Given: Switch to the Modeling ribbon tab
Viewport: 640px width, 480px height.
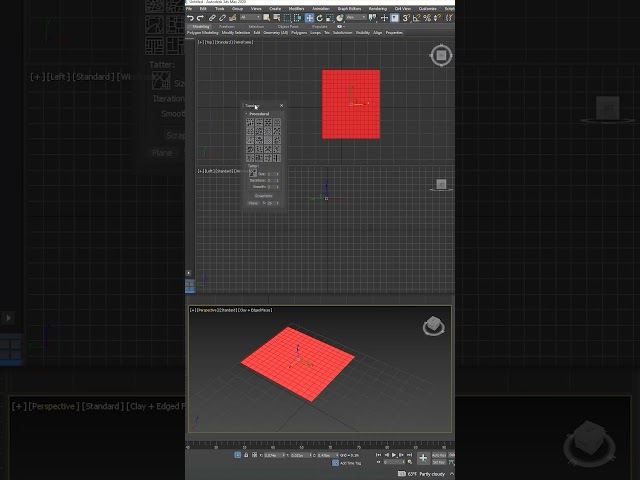Looking at the screenshot, I should 200,27.
